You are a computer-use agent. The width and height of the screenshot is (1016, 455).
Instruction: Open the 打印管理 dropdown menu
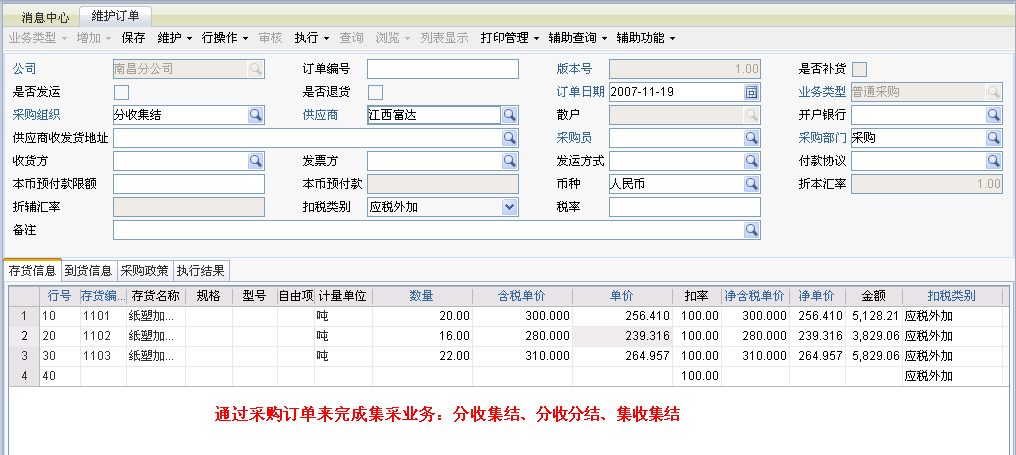(509, 38)
